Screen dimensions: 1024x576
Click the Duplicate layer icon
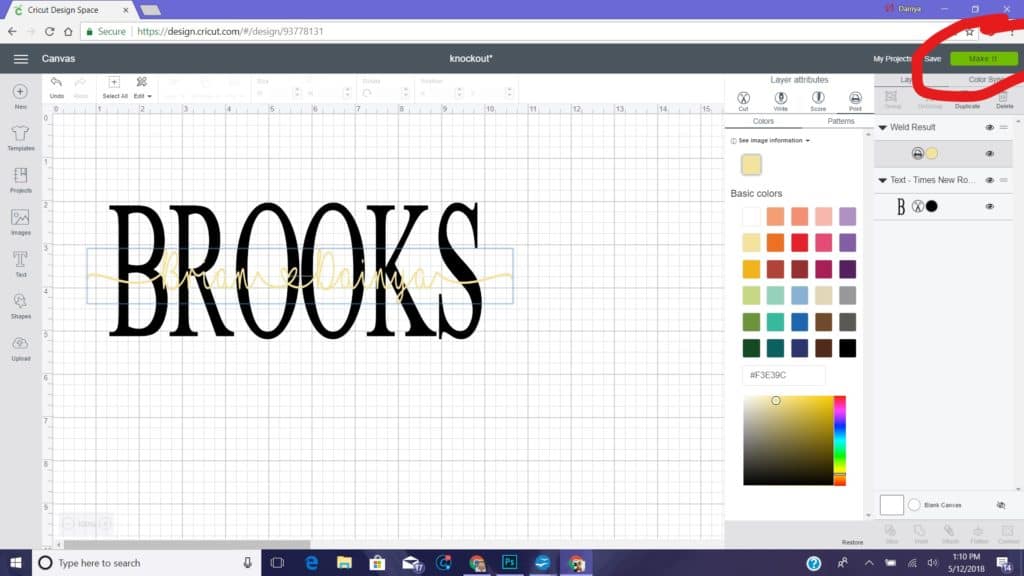(967, 99)
